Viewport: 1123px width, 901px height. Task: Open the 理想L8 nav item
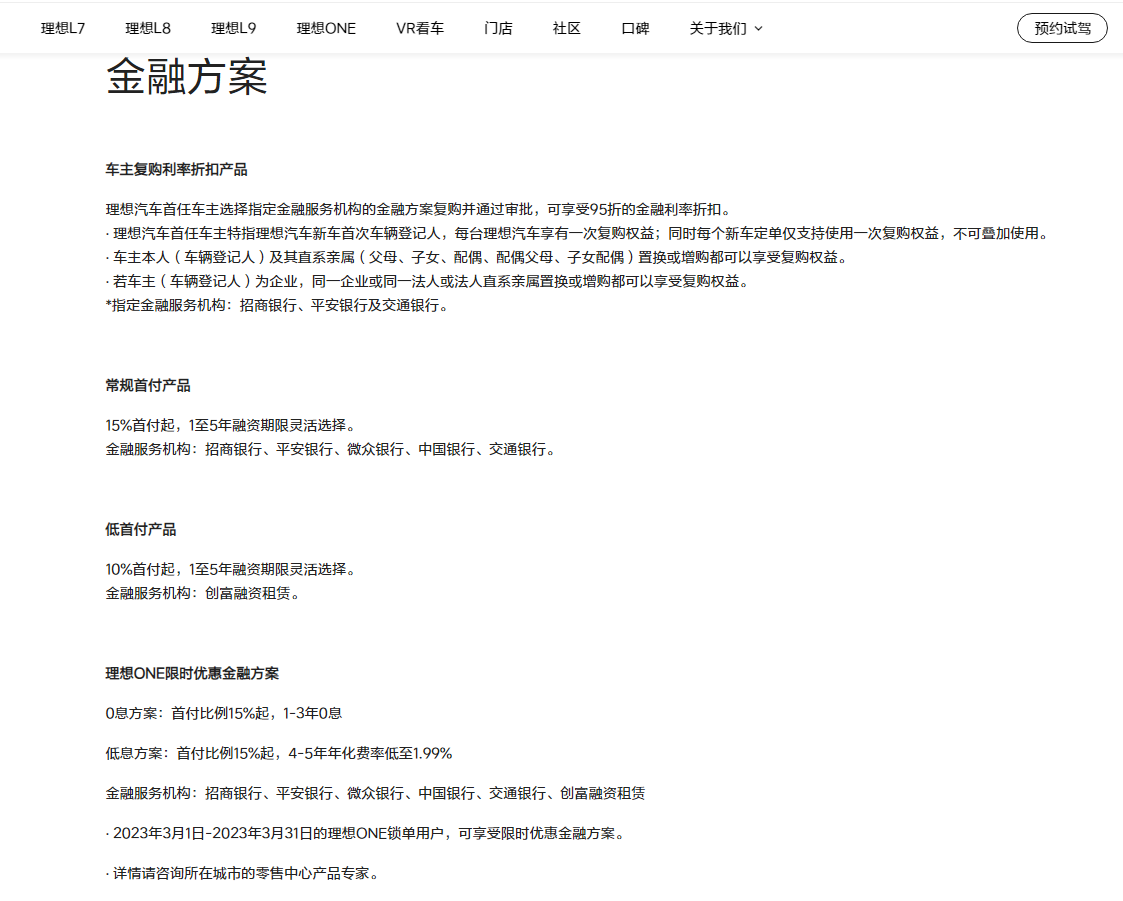[x=148, y=29]
